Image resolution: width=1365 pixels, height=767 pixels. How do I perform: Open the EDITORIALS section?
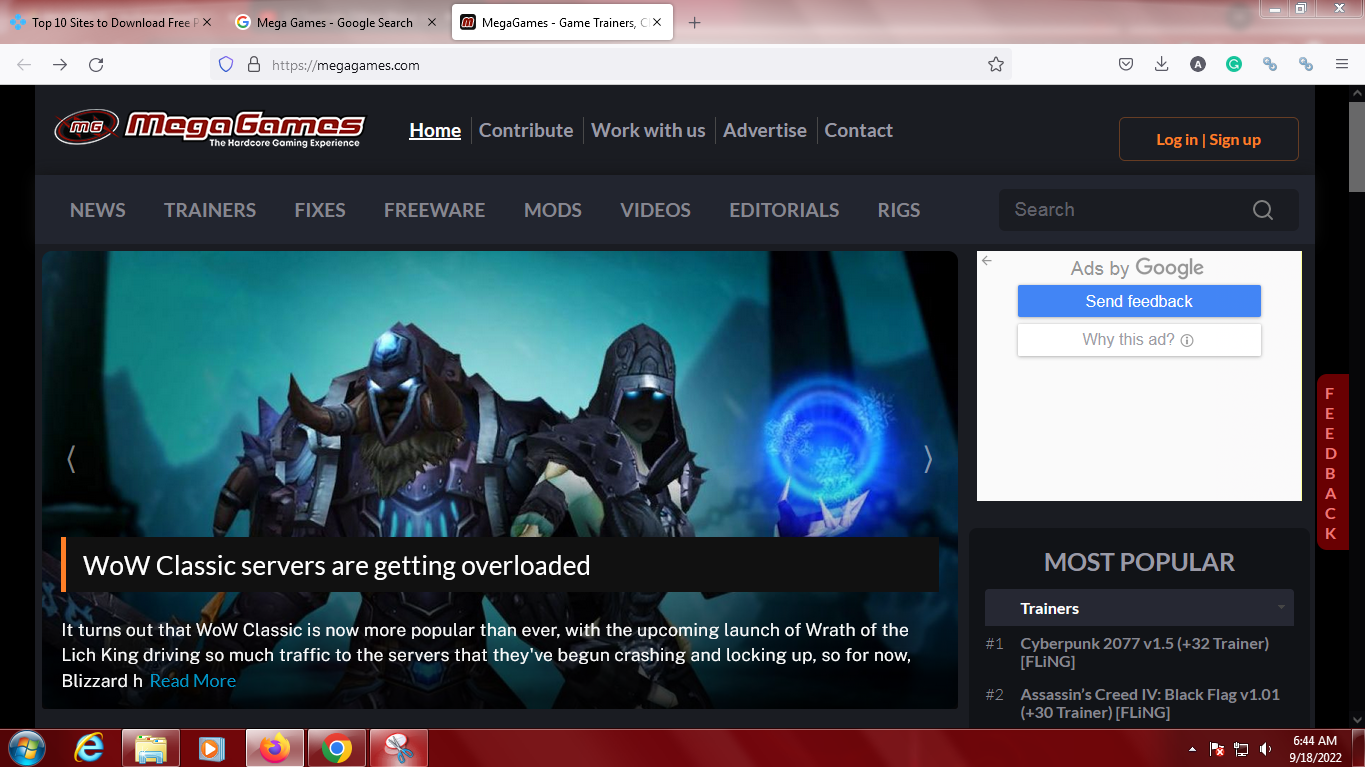(784, 210)
